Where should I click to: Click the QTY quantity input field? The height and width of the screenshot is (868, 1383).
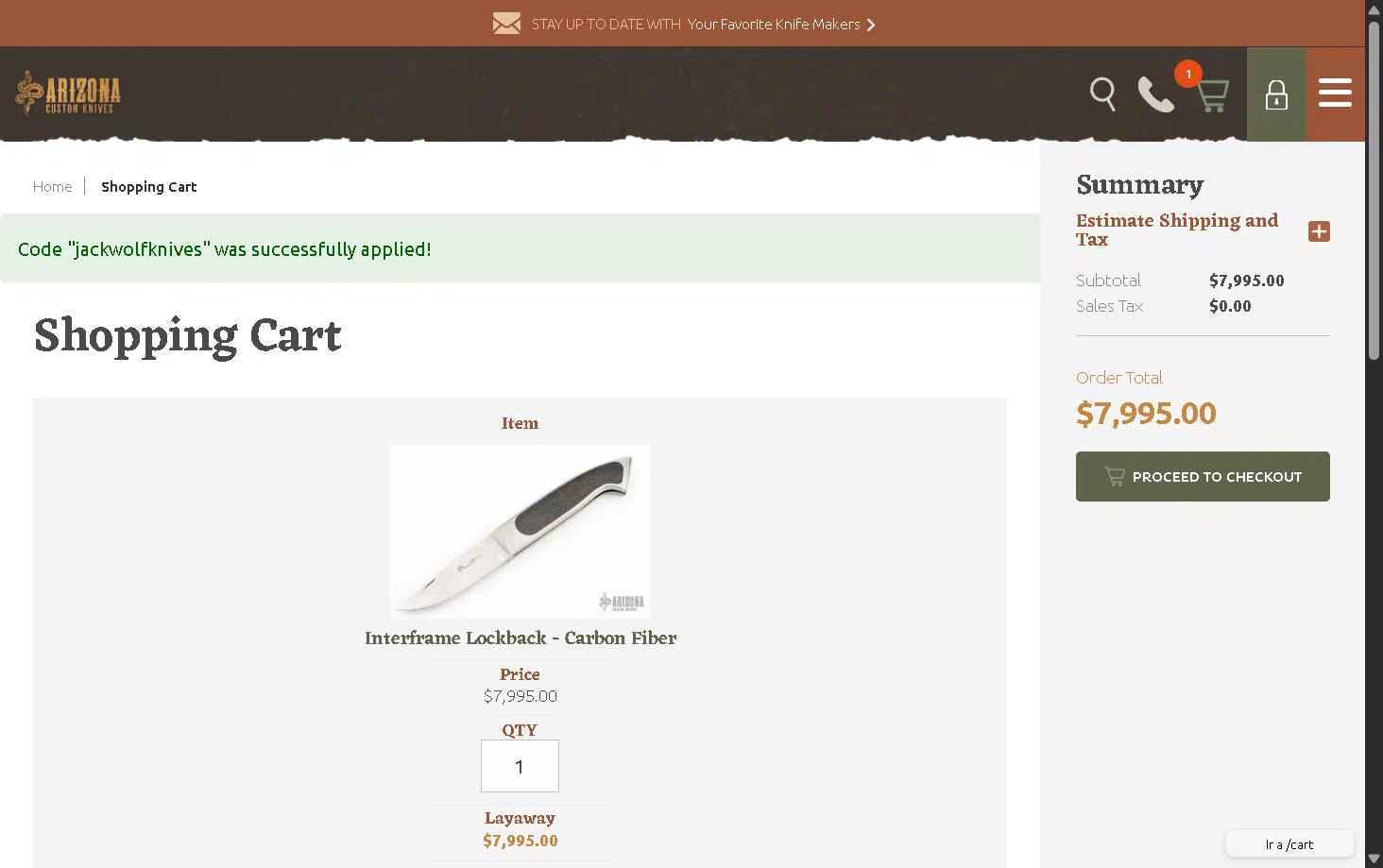coord(520,766)
